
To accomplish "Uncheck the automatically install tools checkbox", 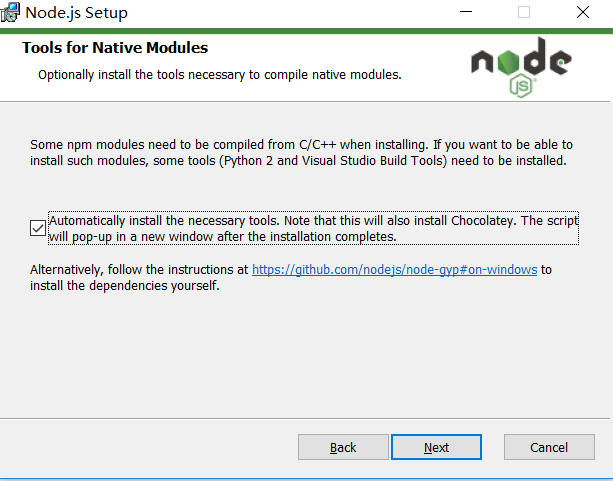I will click(x=38, y=228).
